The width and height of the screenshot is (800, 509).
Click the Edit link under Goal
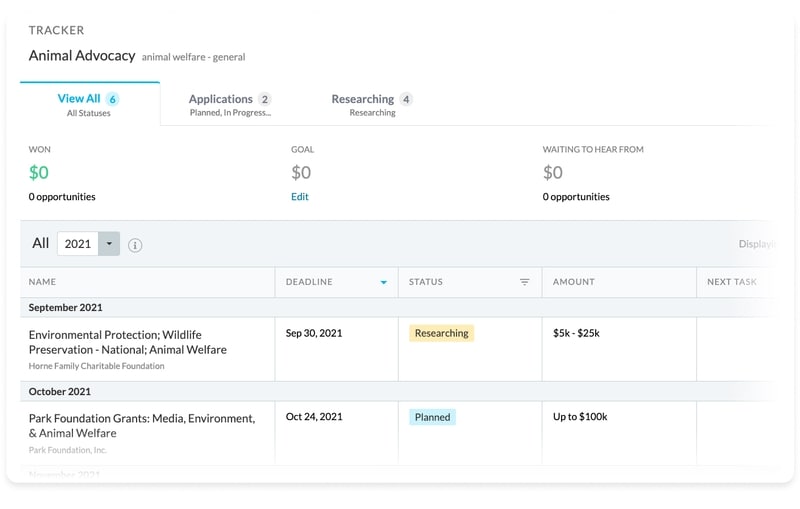[x=300, y=197]
